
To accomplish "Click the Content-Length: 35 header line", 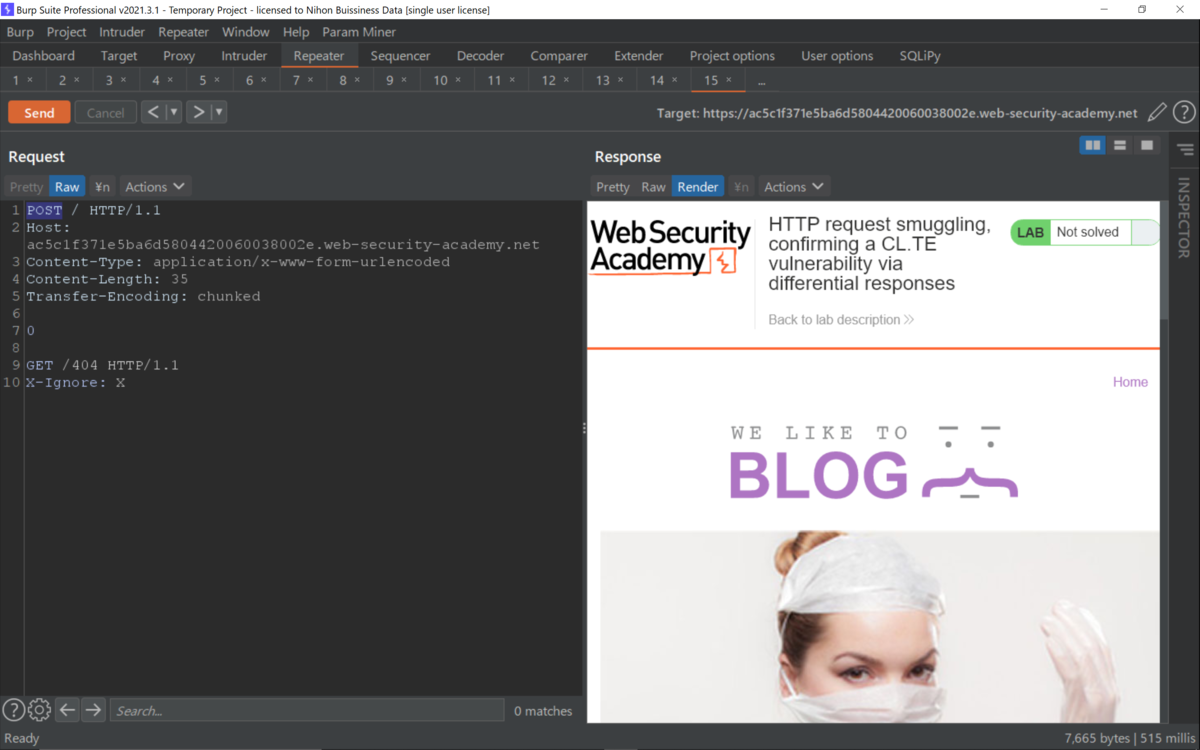I will point(107,279).
